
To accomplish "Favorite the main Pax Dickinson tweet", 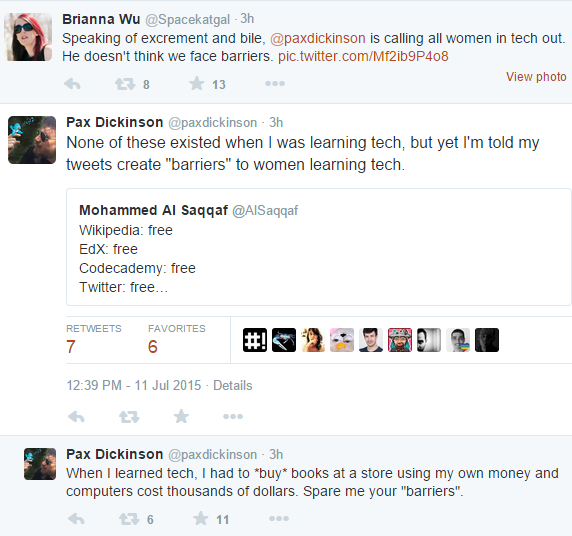I will [x=181, y=416].
